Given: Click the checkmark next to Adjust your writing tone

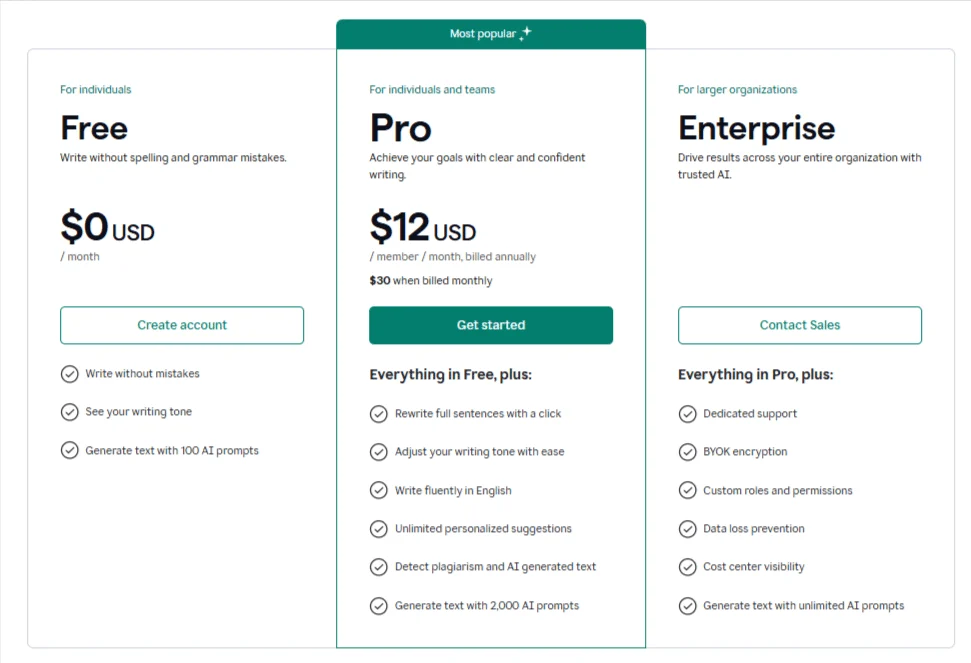Looking at the screenshot, I should pos(379,452).
